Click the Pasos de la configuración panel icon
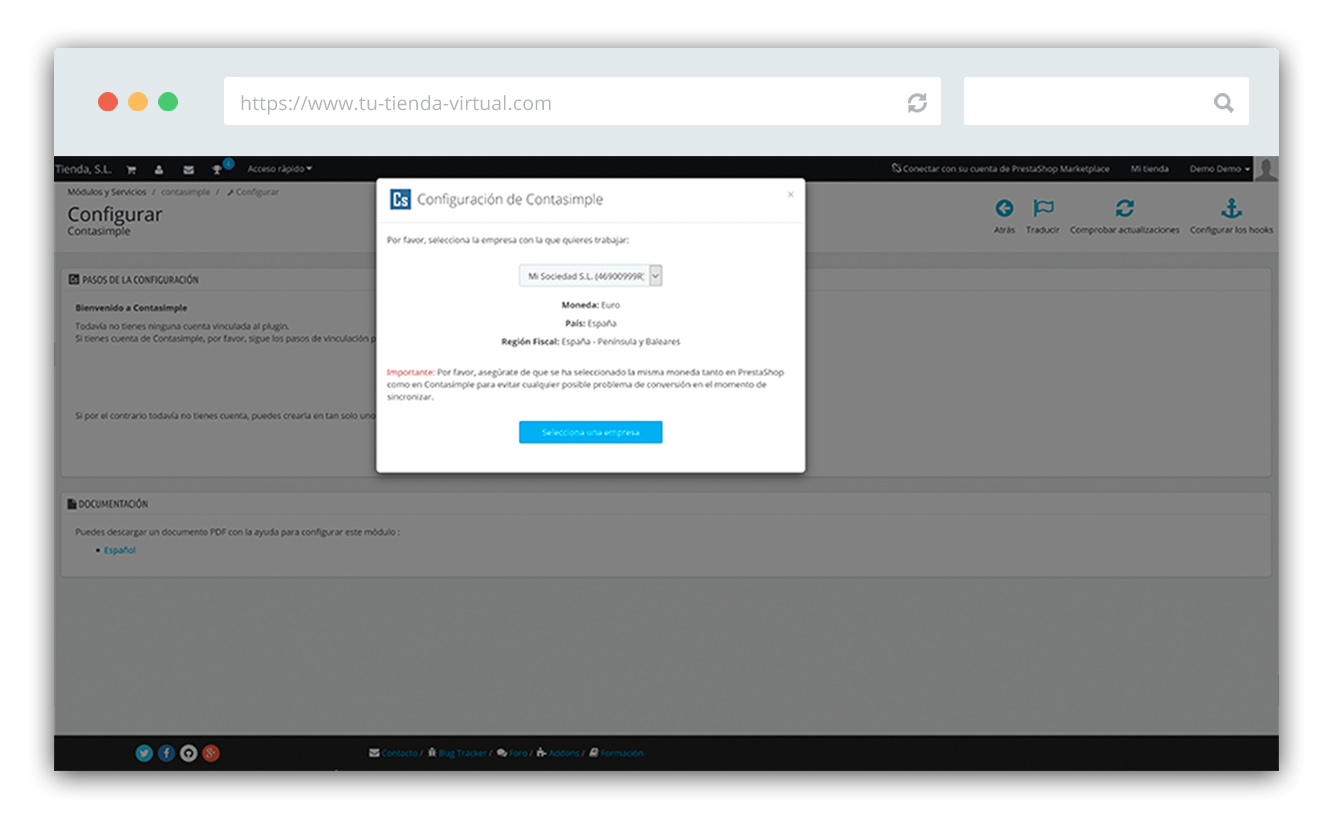The image size is (1326, 832). (x=73, y=280)
